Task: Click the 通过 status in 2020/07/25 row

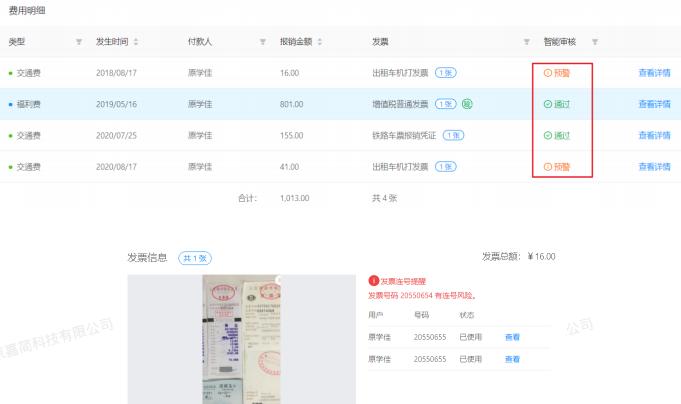Action: pos(557,136)
